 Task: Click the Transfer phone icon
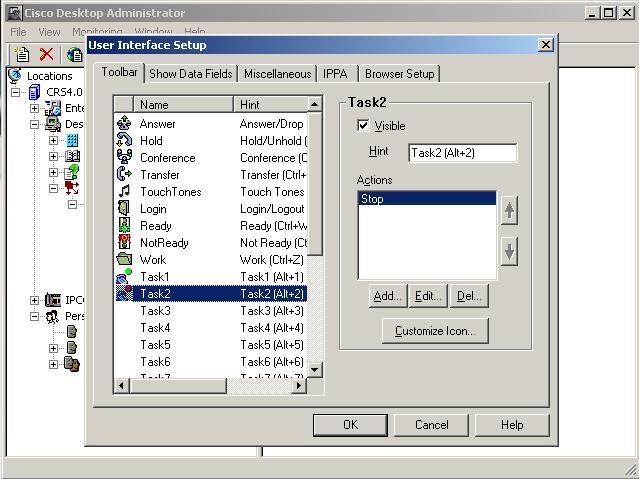pos(124,174)
